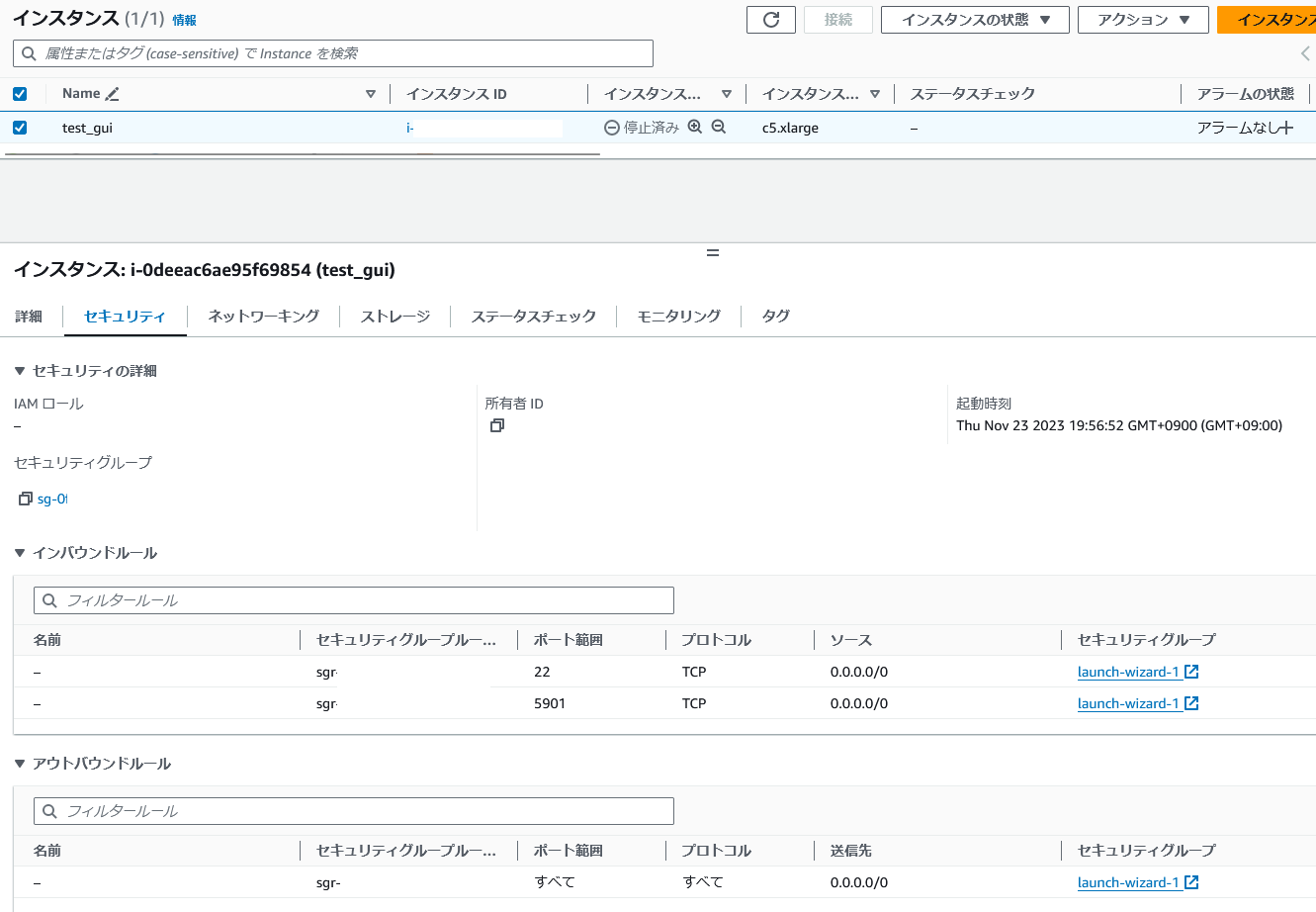This screenshot has width=1316, height=912.
Task: Click the stopped-state icon beside 停止済み
Action: [x=612, y=128]
